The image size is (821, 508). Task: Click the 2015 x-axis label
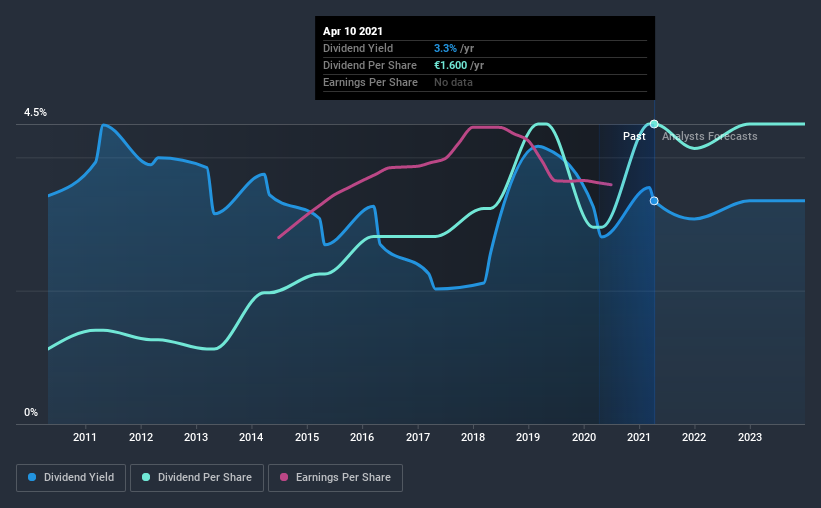pos(307,437)
